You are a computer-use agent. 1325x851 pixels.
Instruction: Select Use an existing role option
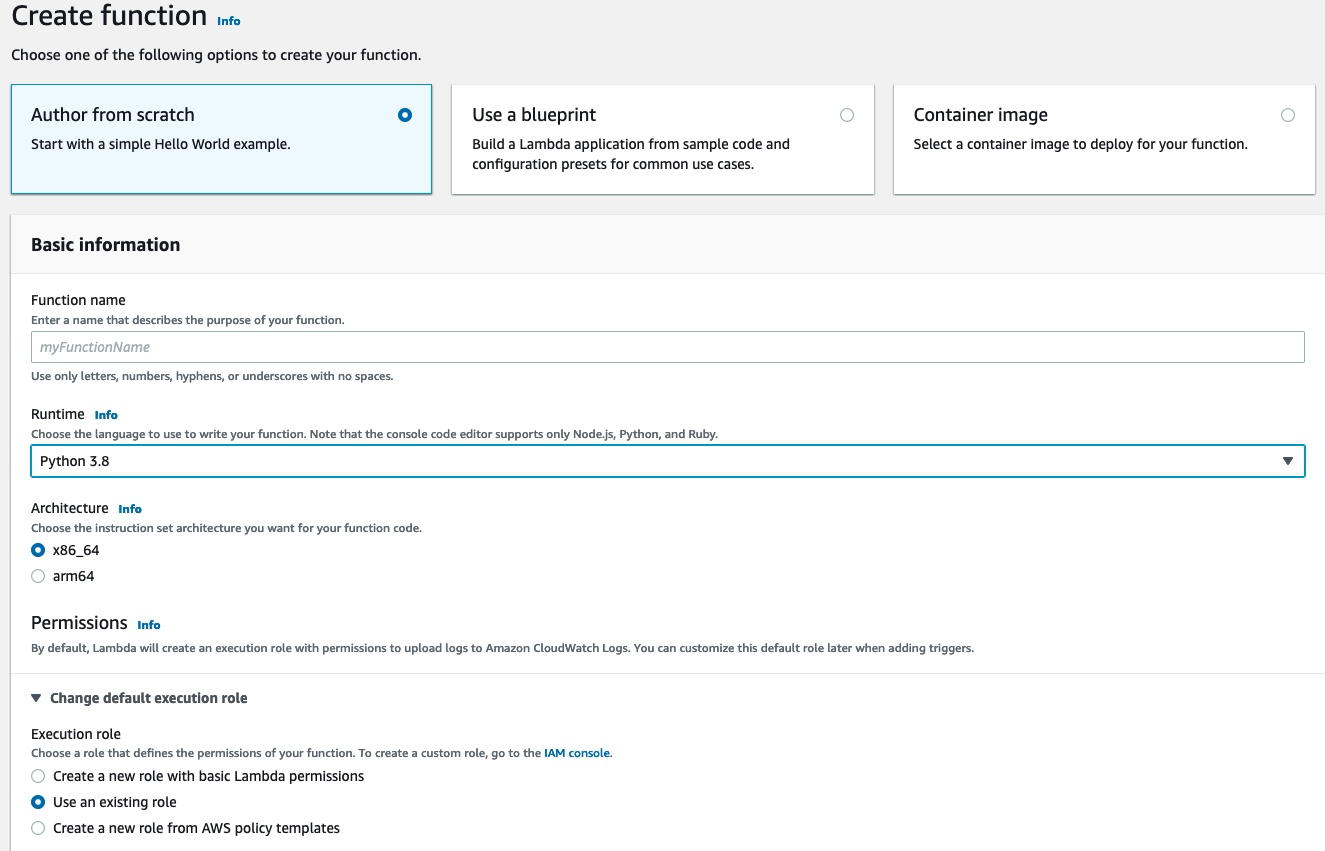[x=38, y=802]
